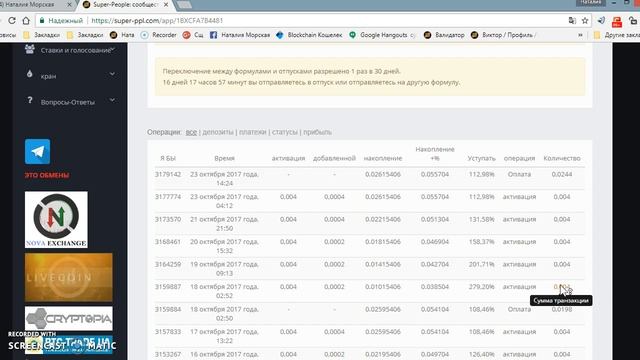The width and height of the screenshot is (640, 360).
Task: Click the Telegram extension icon in the toolbar
Action: pyautogui.click(x=601, y=20)
